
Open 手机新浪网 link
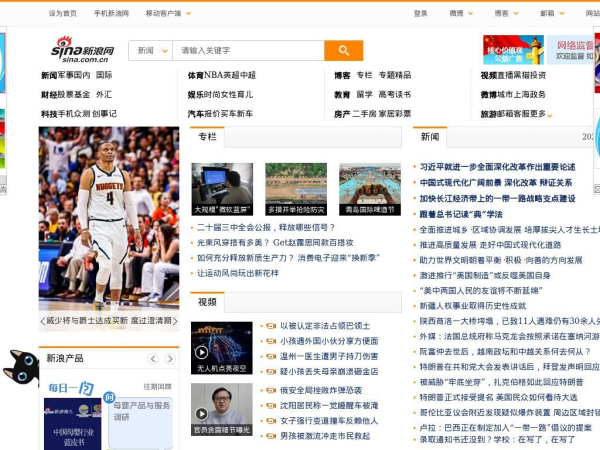point(111,13)
